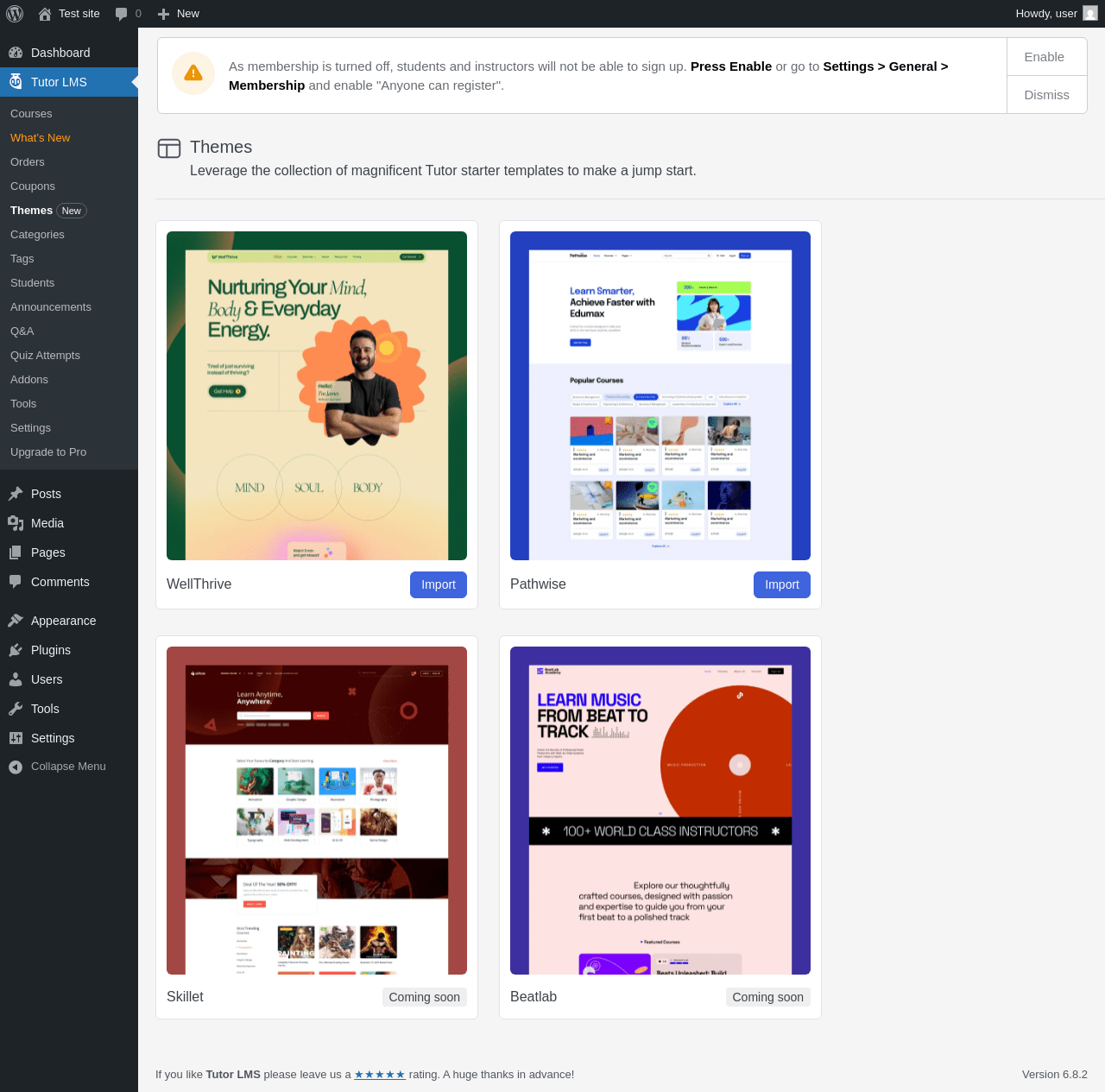Open Q&A submenu item
Viewport: 1105px width, 1092px height.
(22, 331)
